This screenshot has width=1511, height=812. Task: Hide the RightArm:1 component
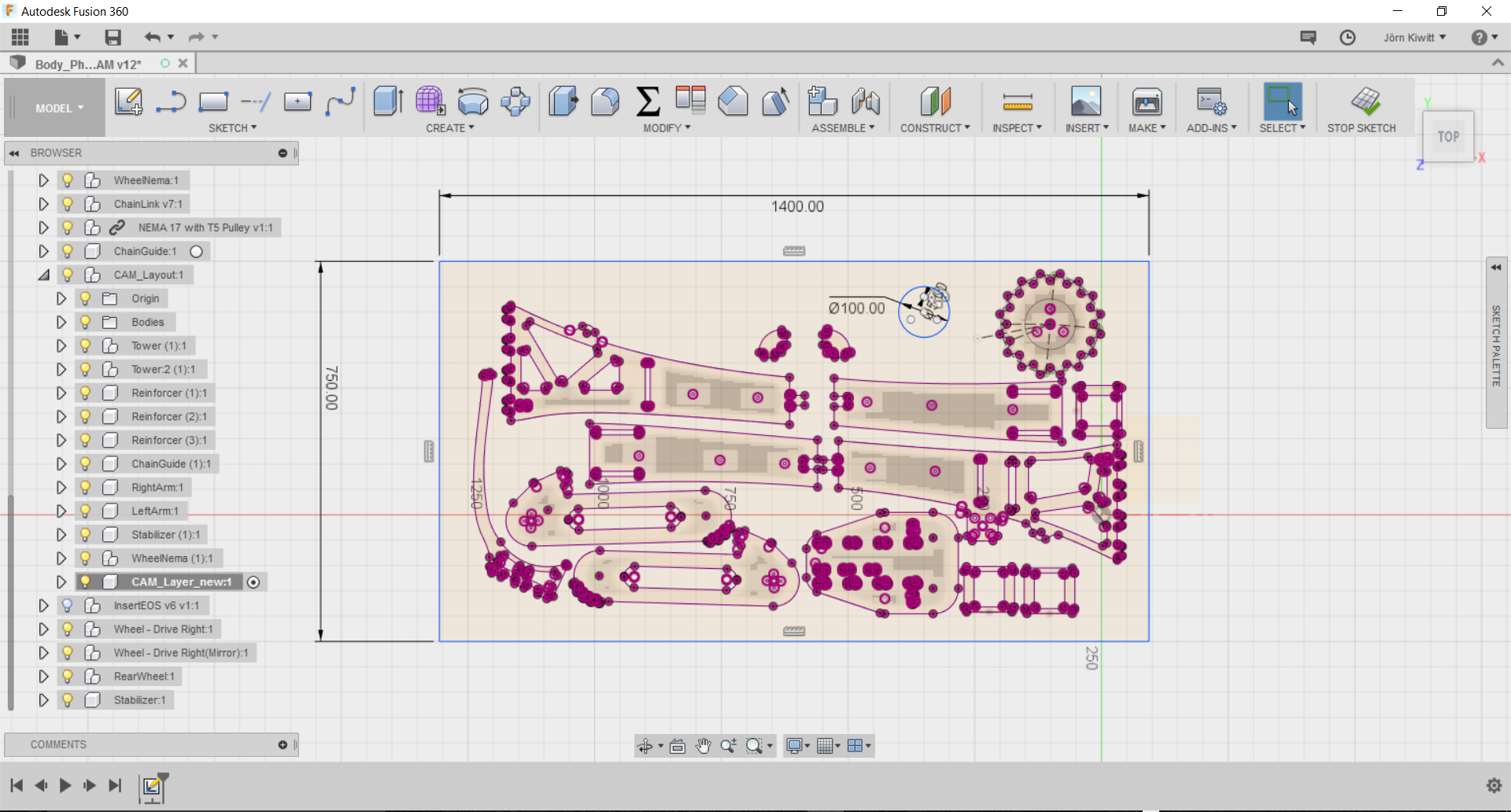click(x=85, y=487)
